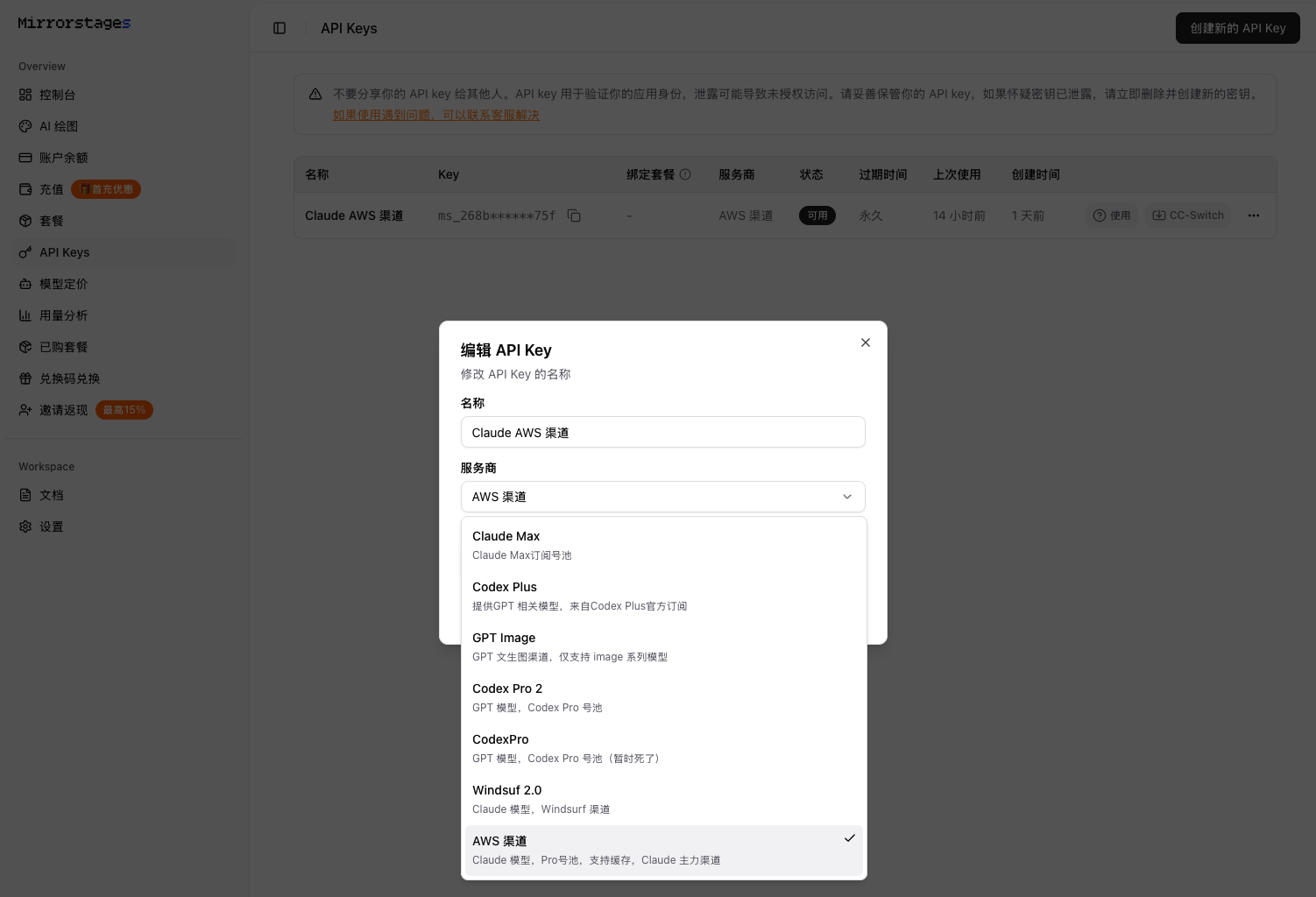
Task: Click the 套餐 package icon
Action: (x=25, y=221)
